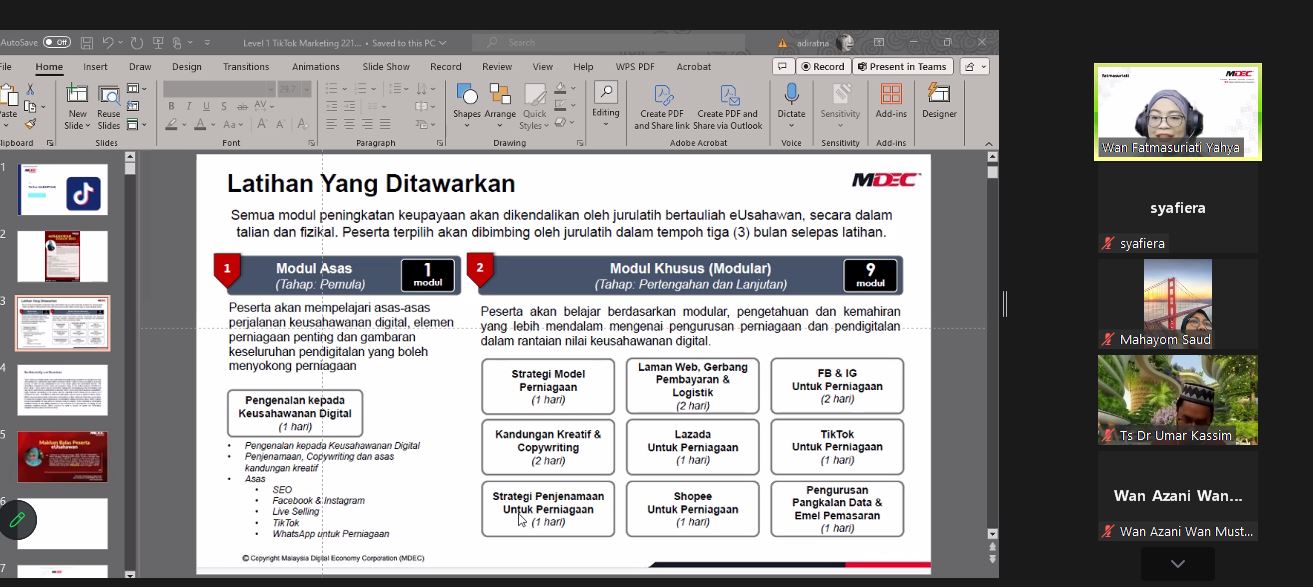Toggle Bold formatting
The image size is (1313, 587).
click(x=171, y=107)
